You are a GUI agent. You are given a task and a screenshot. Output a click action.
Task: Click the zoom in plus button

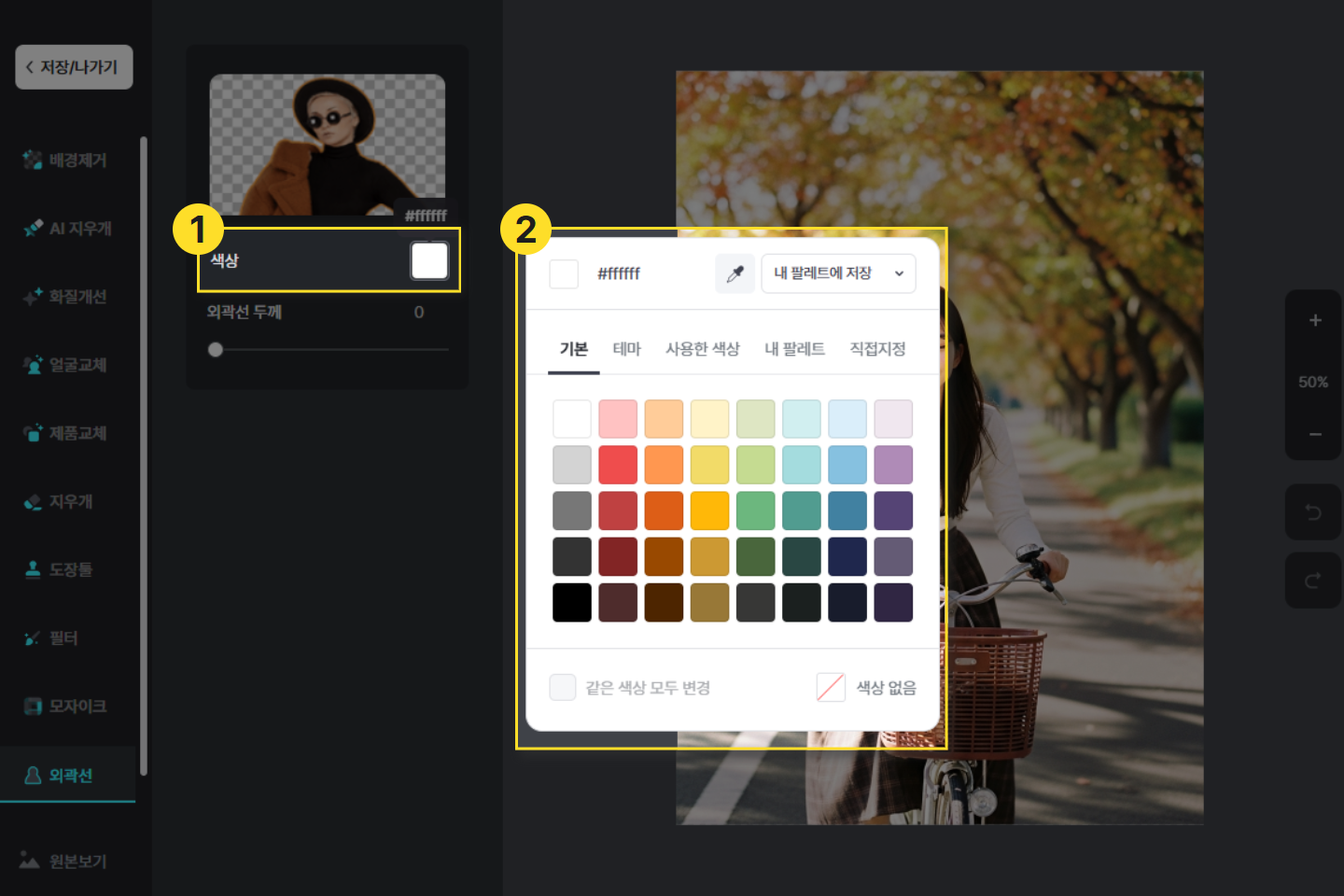click(1314, 320)
